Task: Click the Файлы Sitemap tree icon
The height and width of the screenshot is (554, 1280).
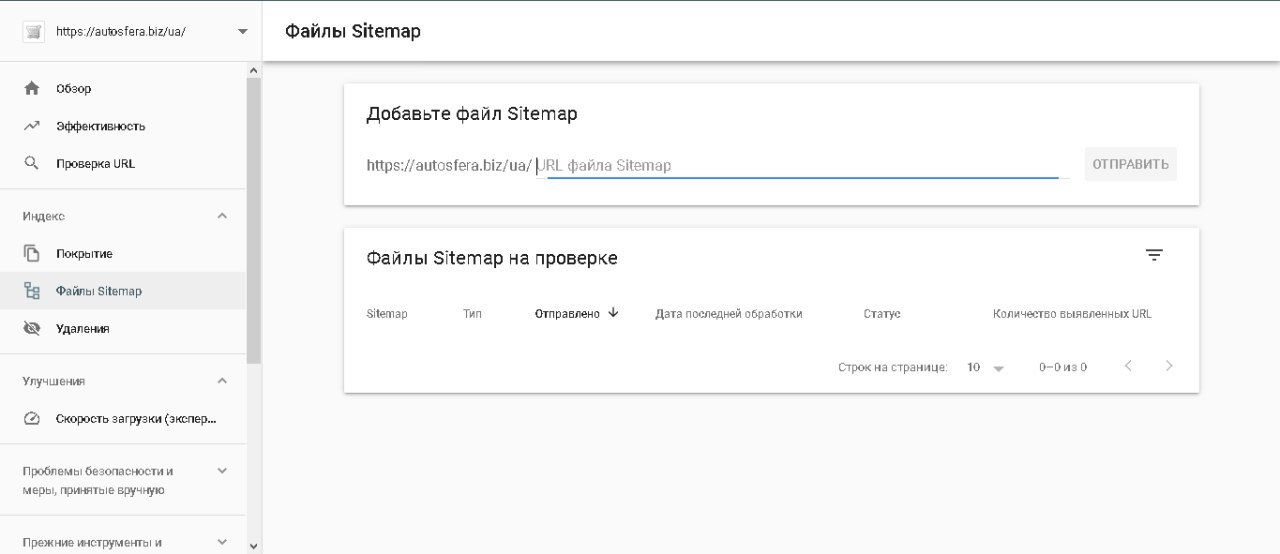Action: click(x=32, y=291)
